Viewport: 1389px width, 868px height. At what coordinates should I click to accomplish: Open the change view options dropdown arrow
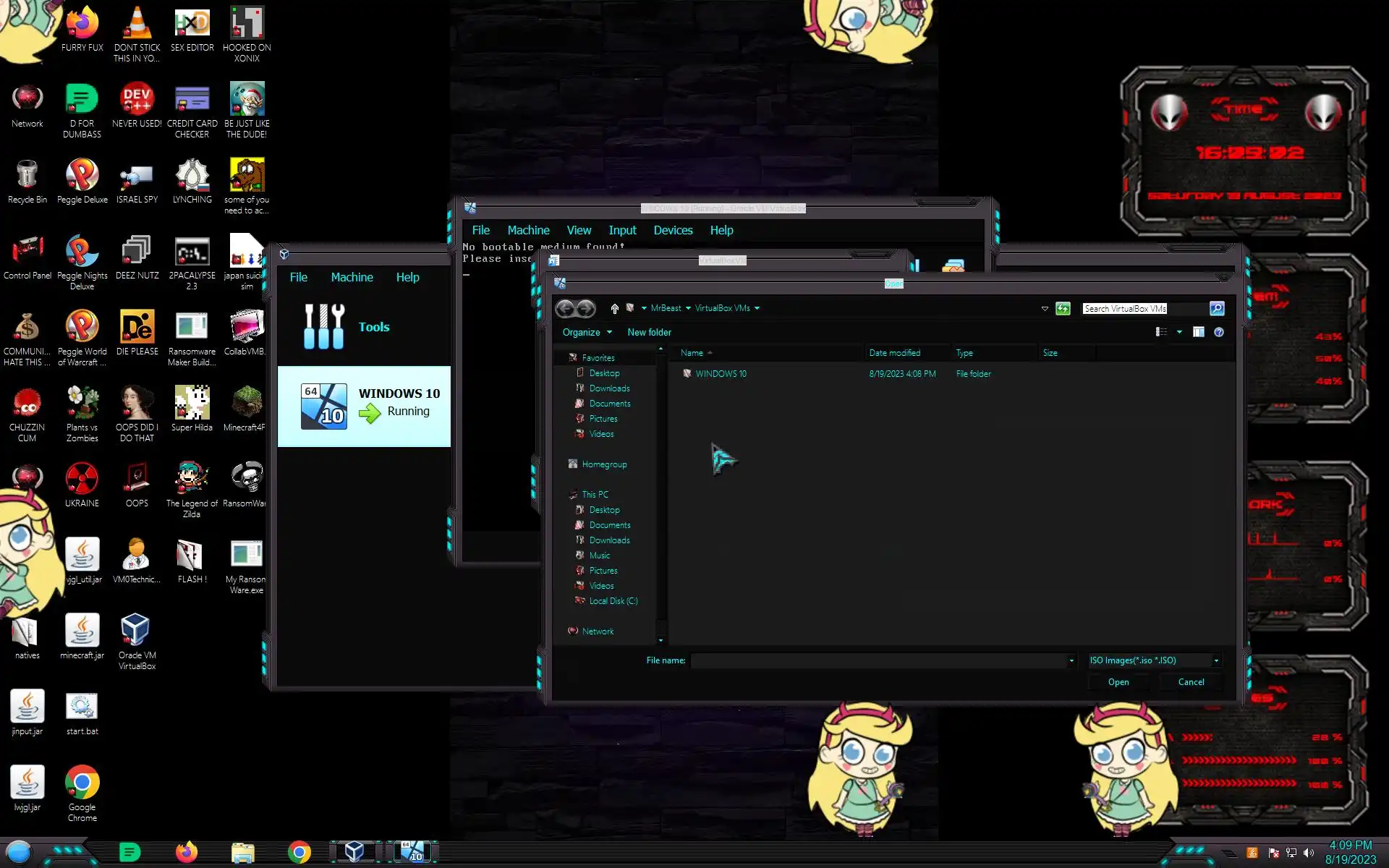click(x=1179, y=332)
